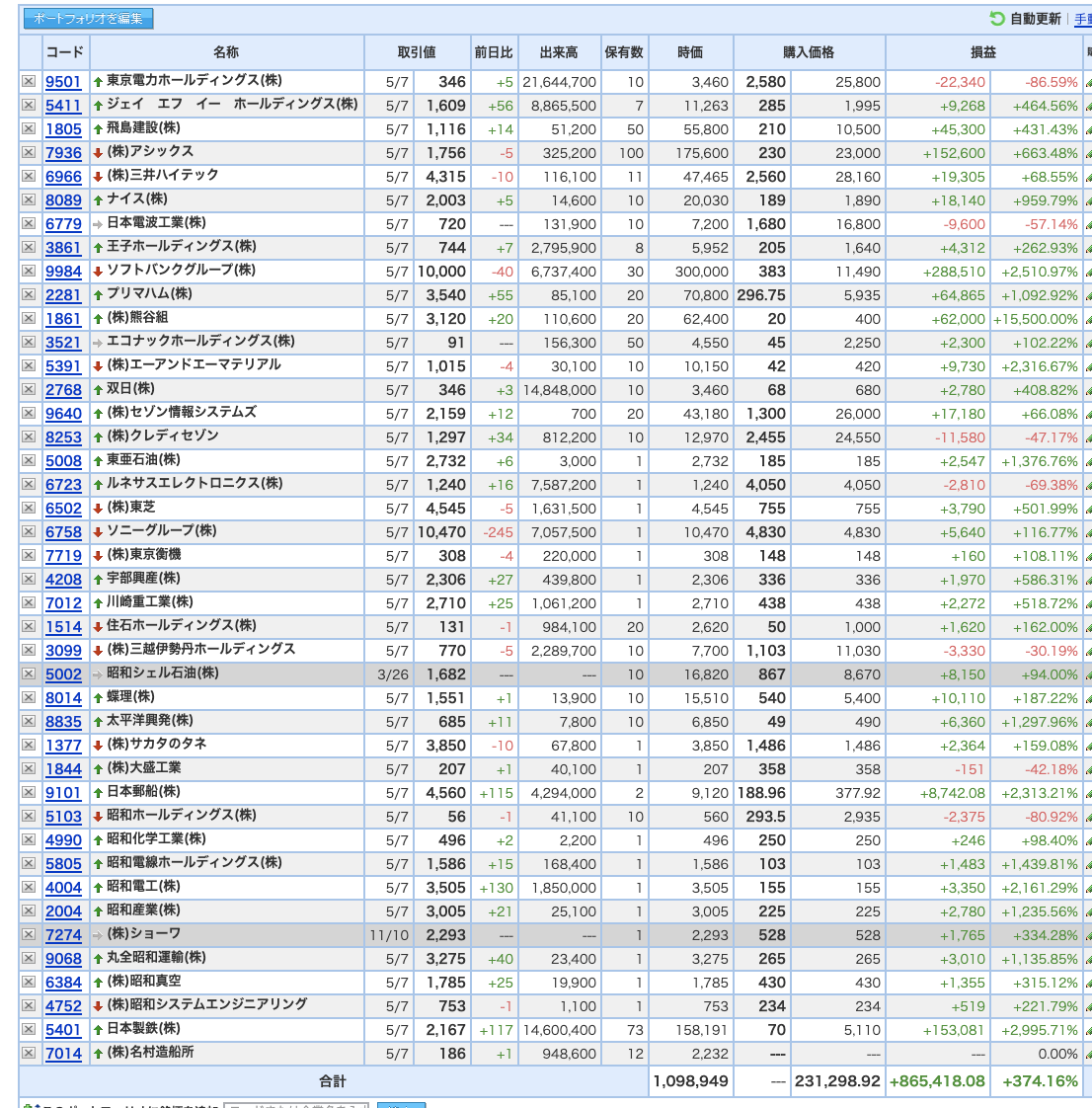Click price 10,470 in ソニーグループ row
This screenshot has height=1108, width=1092.
coord(442,532)
